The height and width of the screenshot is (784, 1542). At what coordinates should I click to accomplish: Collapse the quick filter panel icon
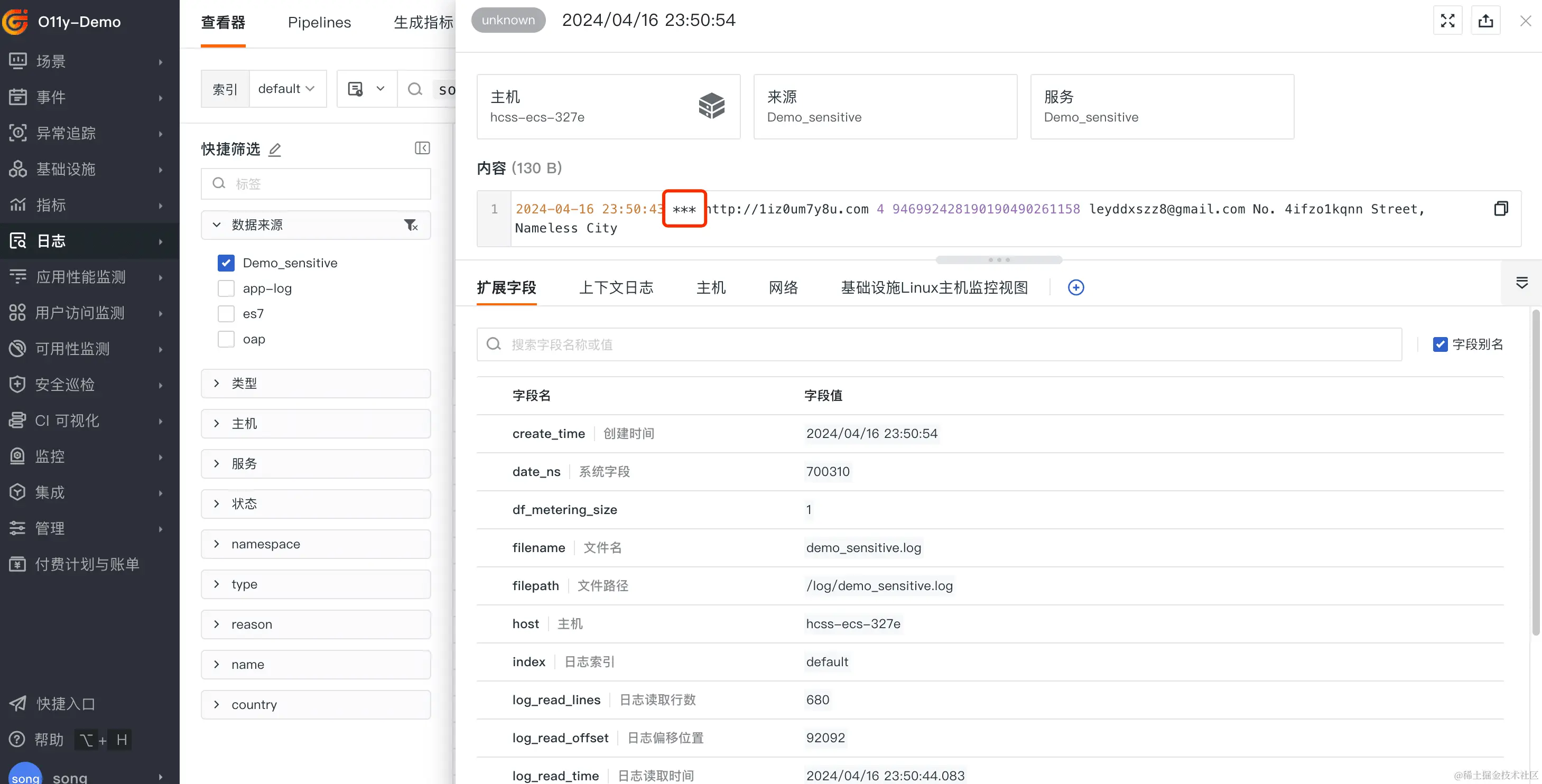(422, 148)
